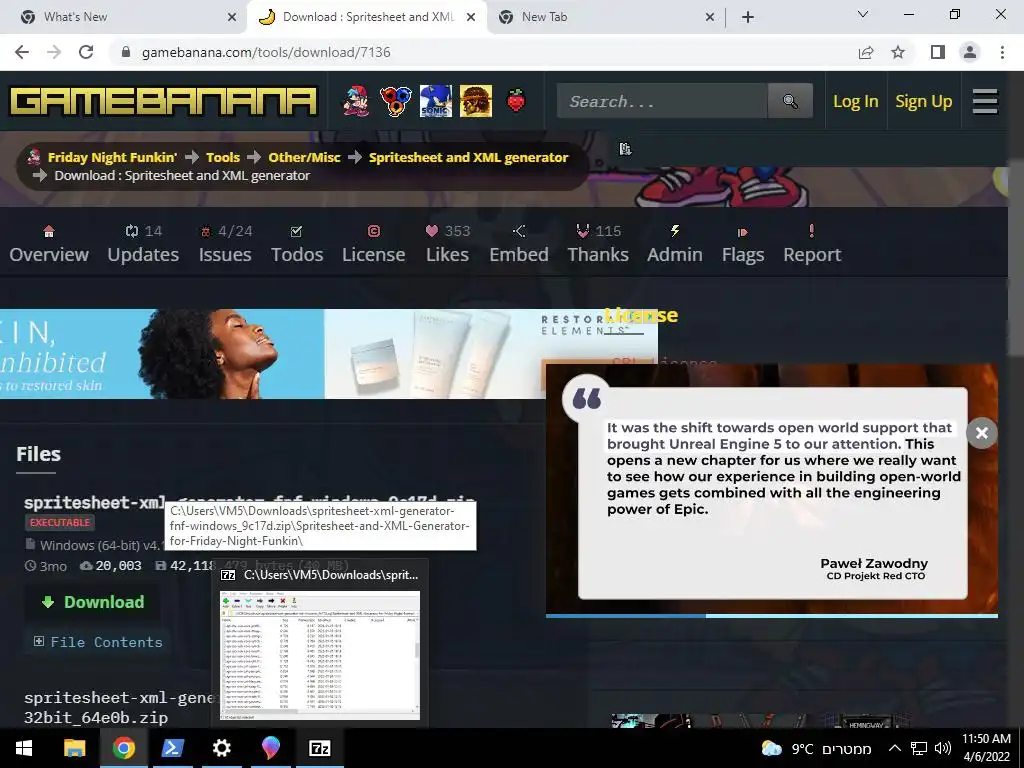Reload the page
This screenshot has height=768, width=1024.
pos(86,52)
